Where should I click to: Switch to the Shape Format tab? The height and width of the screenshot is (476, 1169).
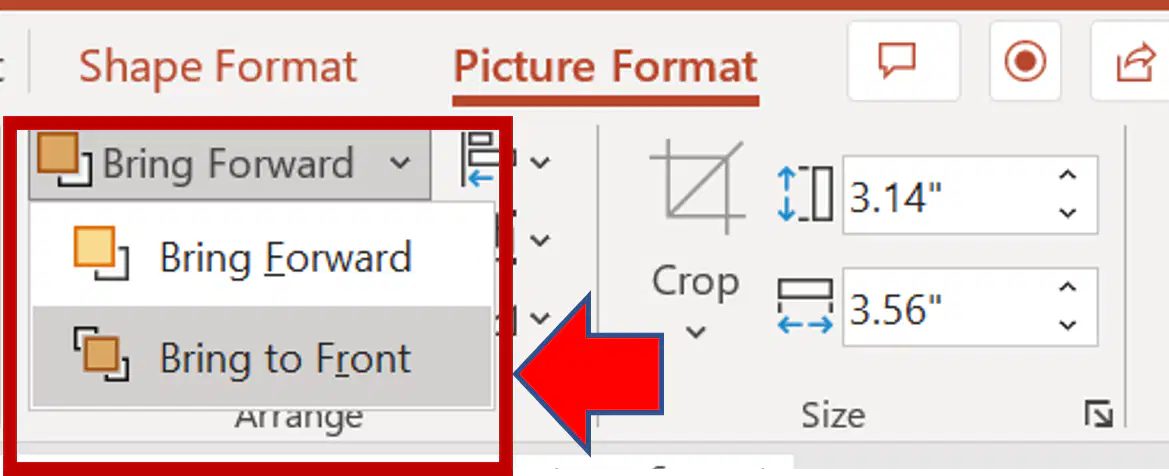[218, 66]
